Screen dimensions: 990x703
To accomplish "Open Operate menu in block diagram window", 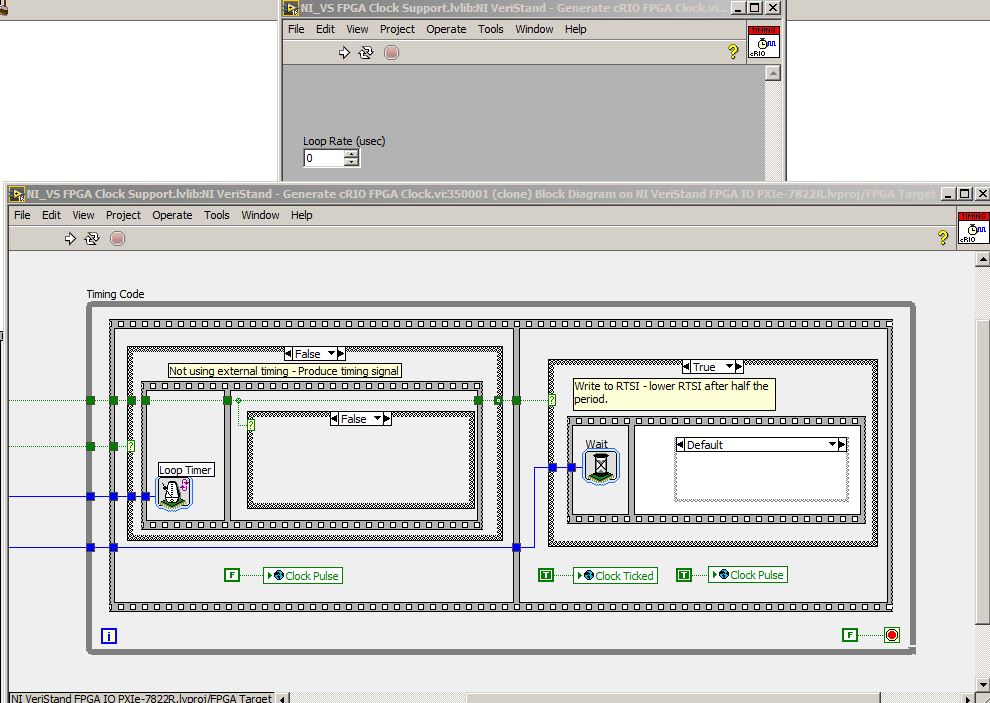I will coord(172,215).
